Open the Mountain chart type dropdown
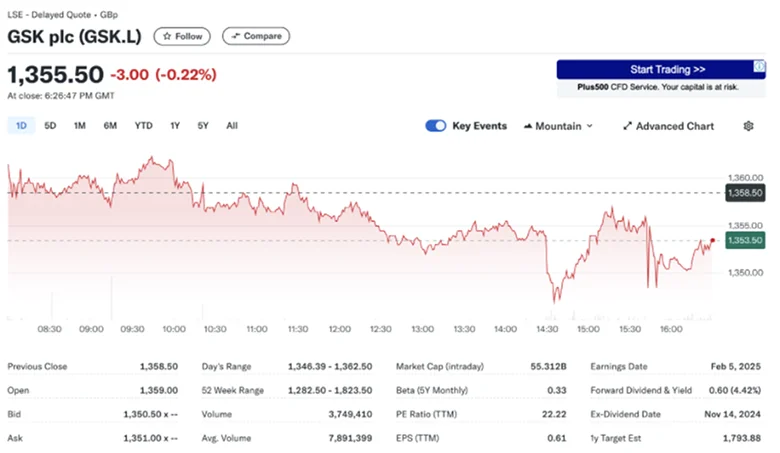The image size is (780, 453). (558, 126)
